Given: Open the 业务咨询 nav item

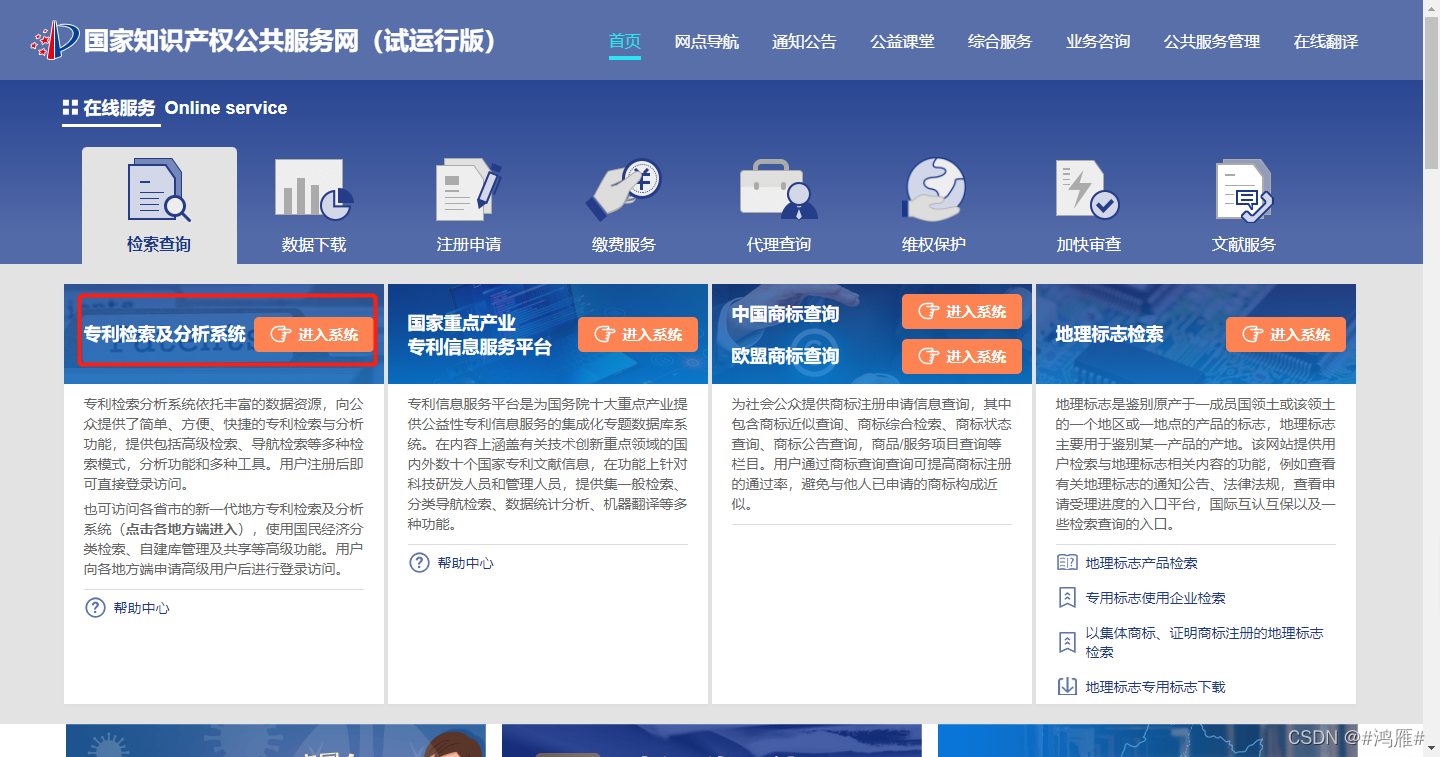Looking at the screenshot, I should pos(1098,42).
